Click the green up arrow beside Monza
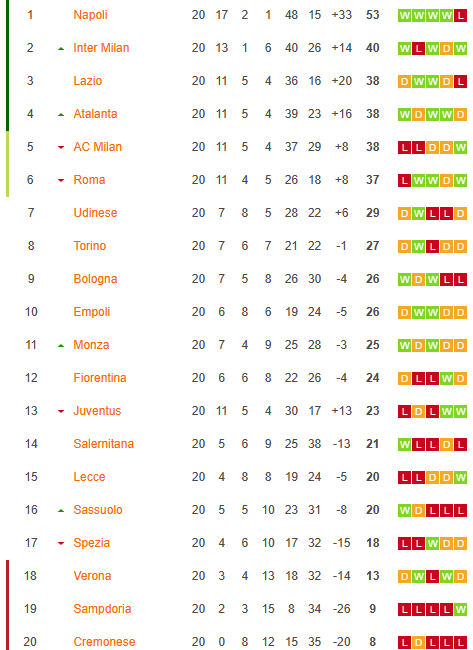 (61, 345)
